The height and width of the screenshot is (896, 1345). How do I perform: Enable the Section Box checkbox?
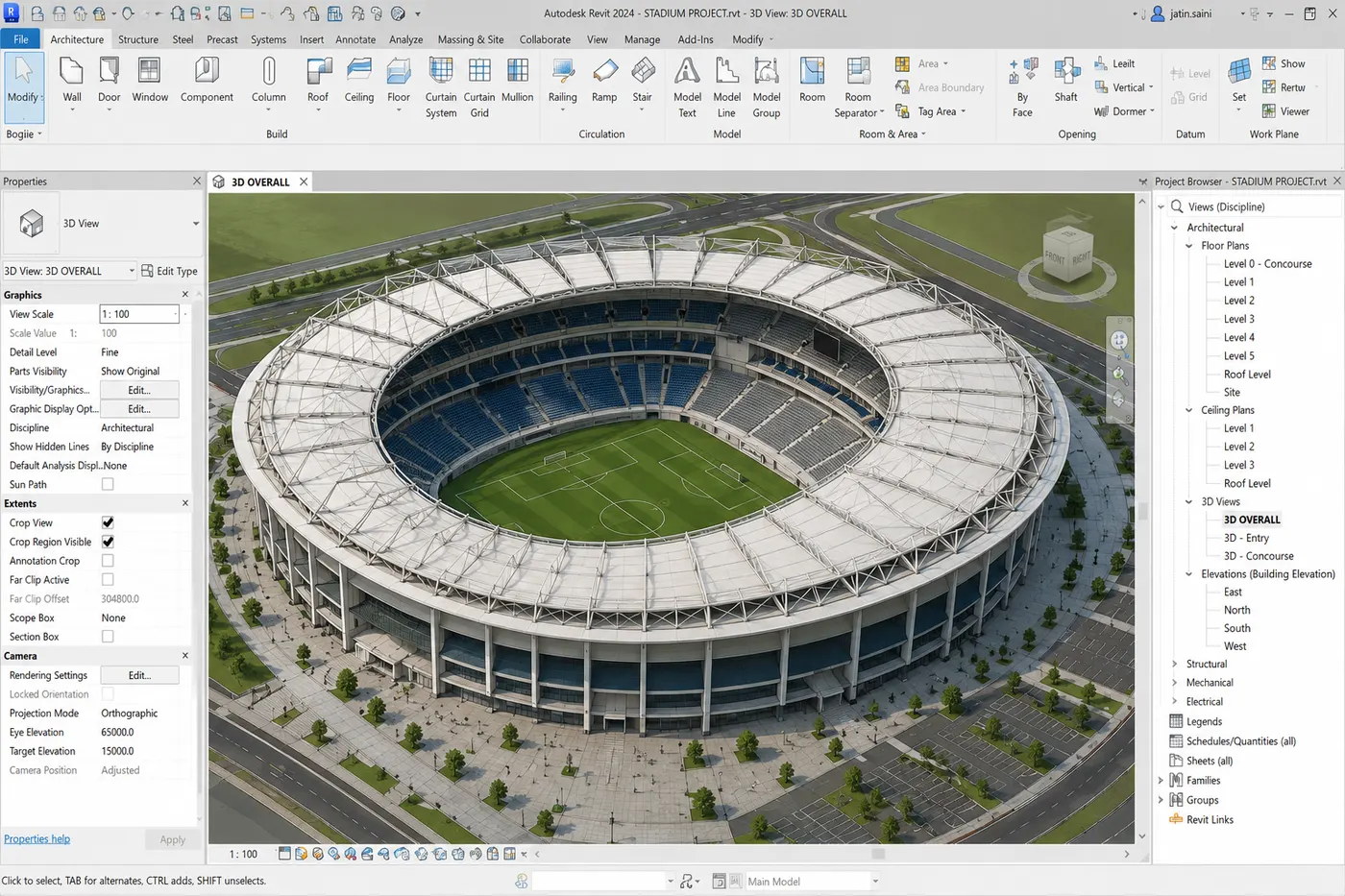108,637
